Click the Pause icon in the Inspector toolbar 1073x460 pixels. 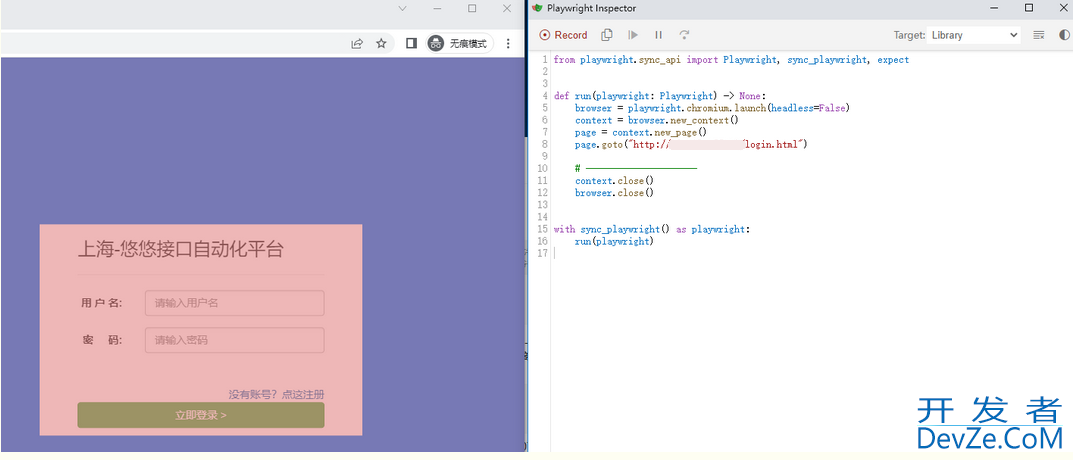coord(658,35)
